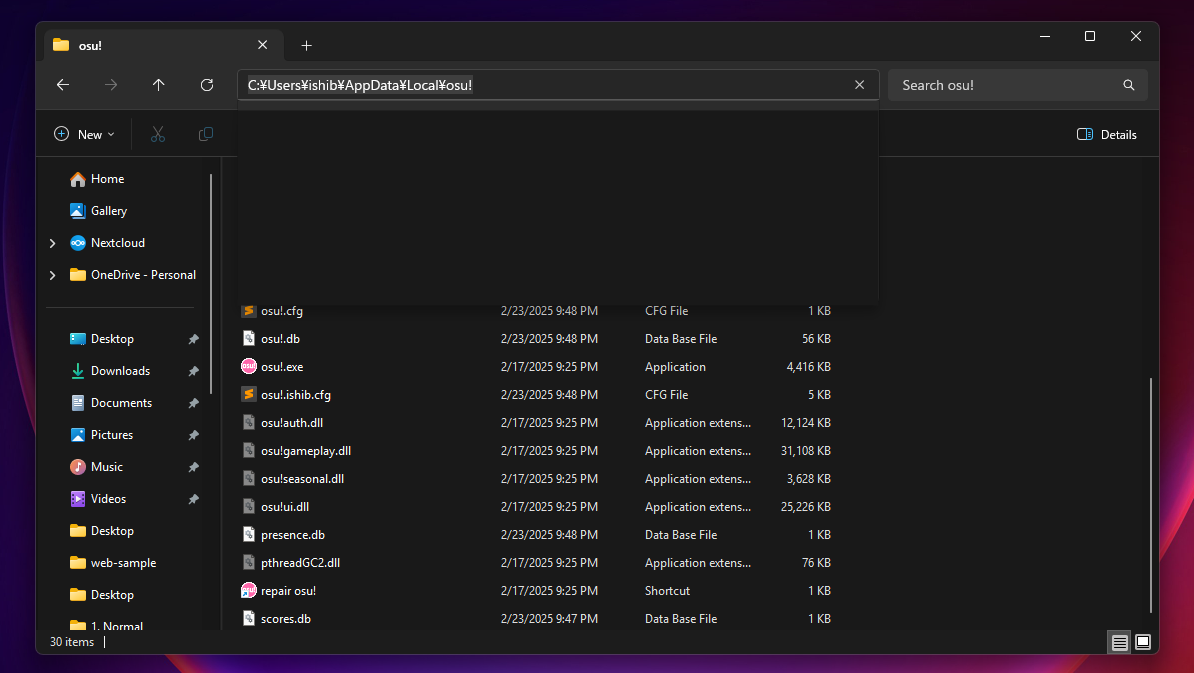This screenshot has height=673, width=1194.
Task: Close the osu! tab
Action: coord(263,46)
